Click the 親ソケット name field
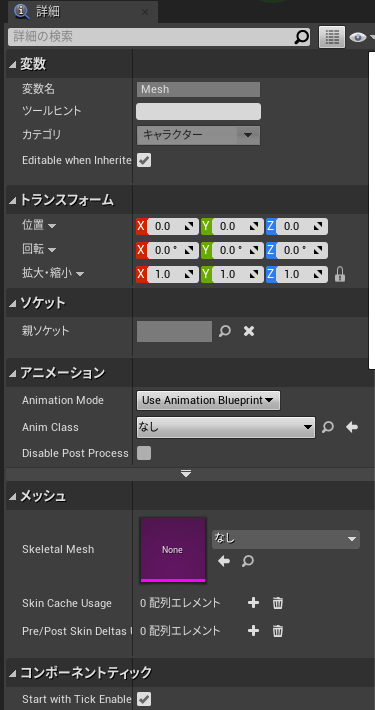This screenshot has width=375, height=710. [174, 331]
